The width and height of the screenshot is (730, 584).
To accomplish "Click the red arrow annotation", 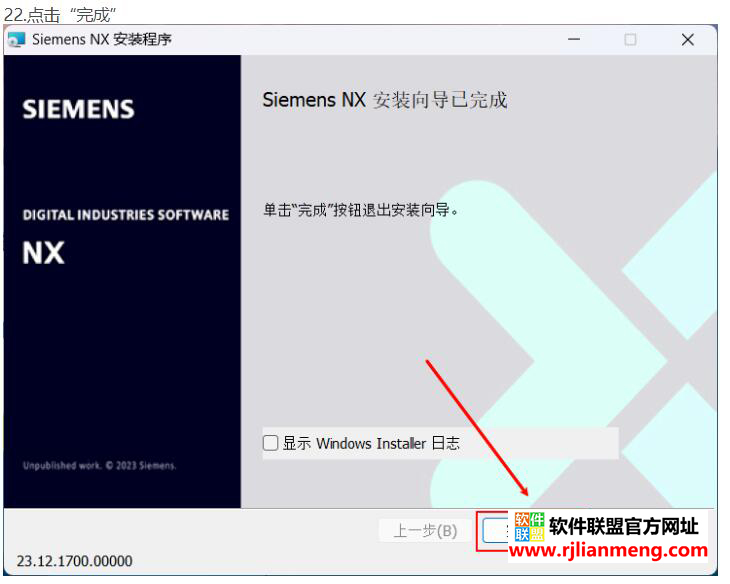I will pos(477,427).
